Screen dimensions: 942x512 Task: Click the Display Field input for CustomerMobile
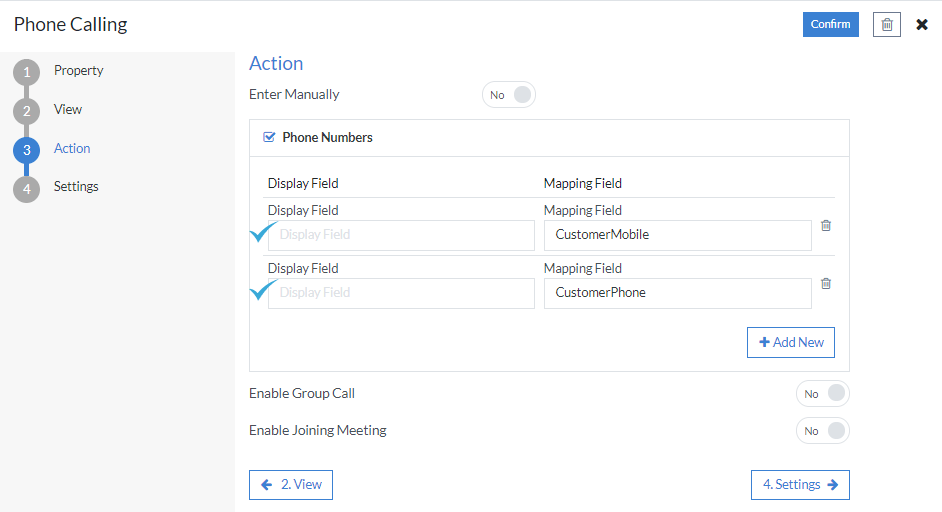(x=402, y=235)
